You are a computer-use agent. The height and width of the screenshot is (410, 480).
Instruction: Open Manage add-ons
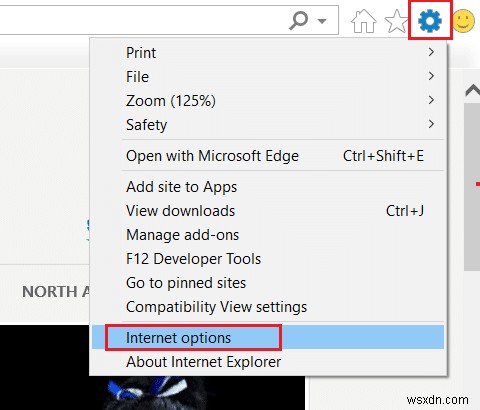click(x=268, y=235)
